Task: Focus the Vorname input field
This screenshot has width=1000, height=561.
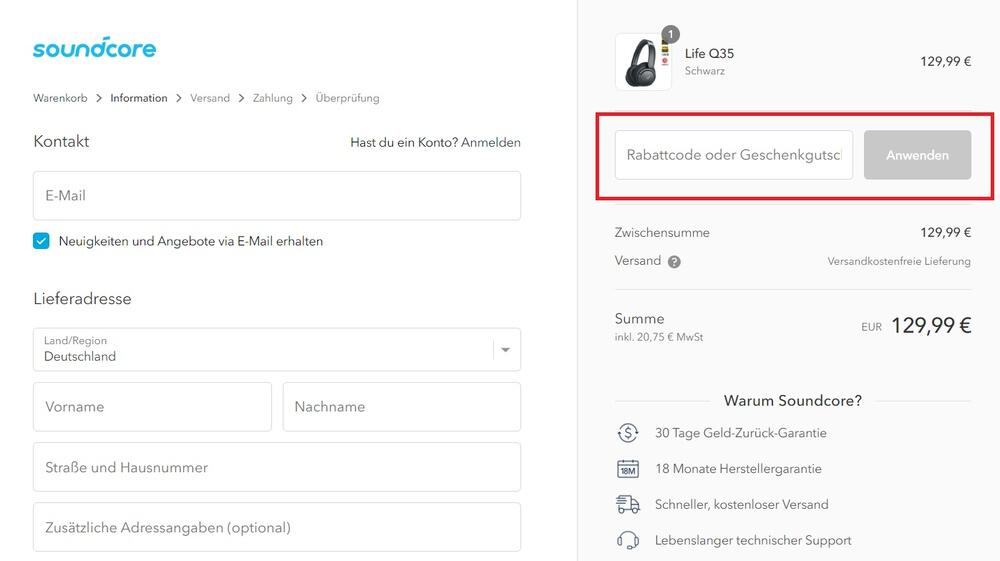Action: (152, 407)
